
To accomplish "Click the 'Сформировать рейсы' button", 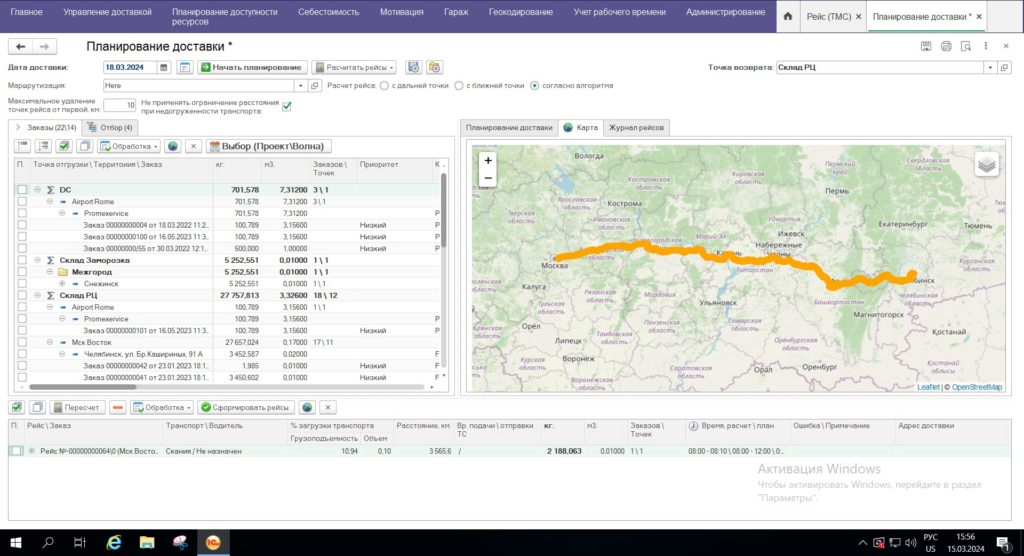I will 245,408.
